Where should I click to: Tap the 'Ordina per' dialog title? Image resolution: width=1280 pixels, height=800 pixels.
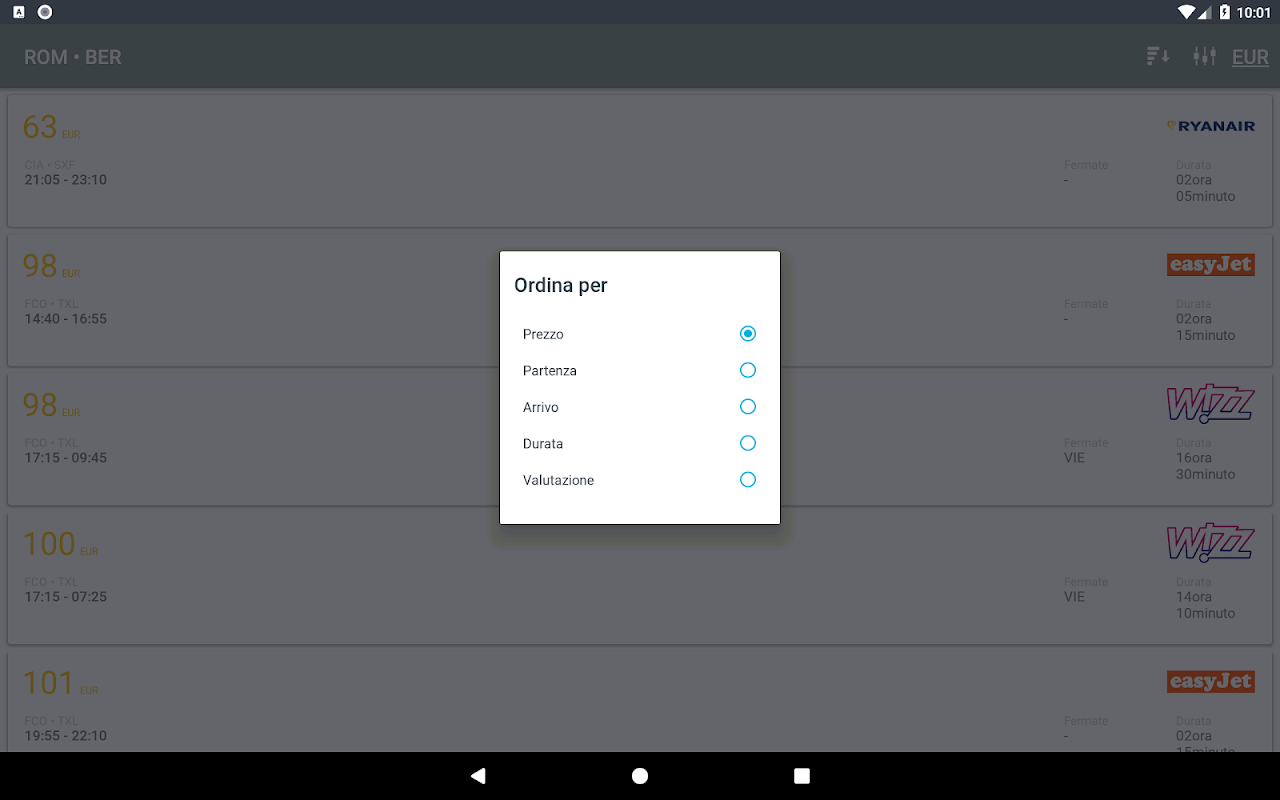pyautogui.click(x=561, y=285)
